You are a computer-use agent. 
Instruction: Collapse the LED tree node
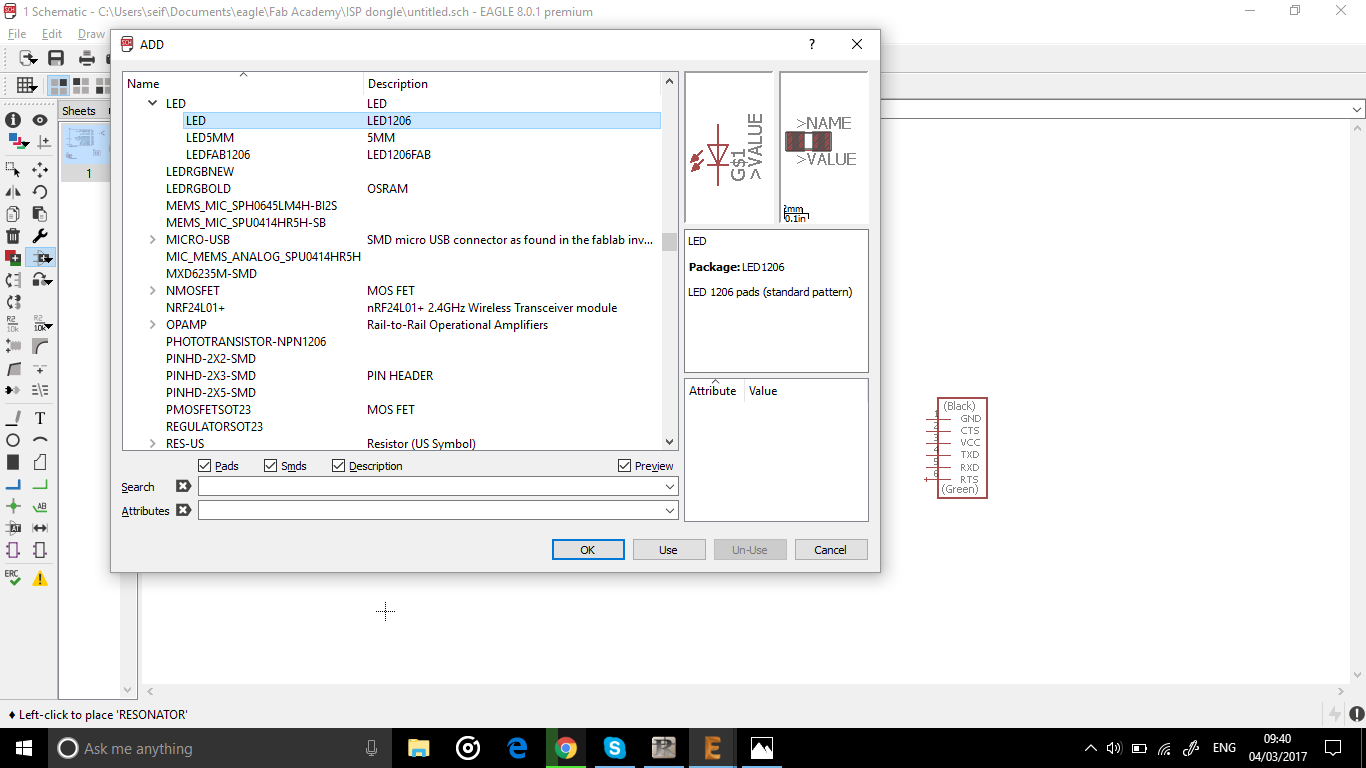[x=152, y=103]
